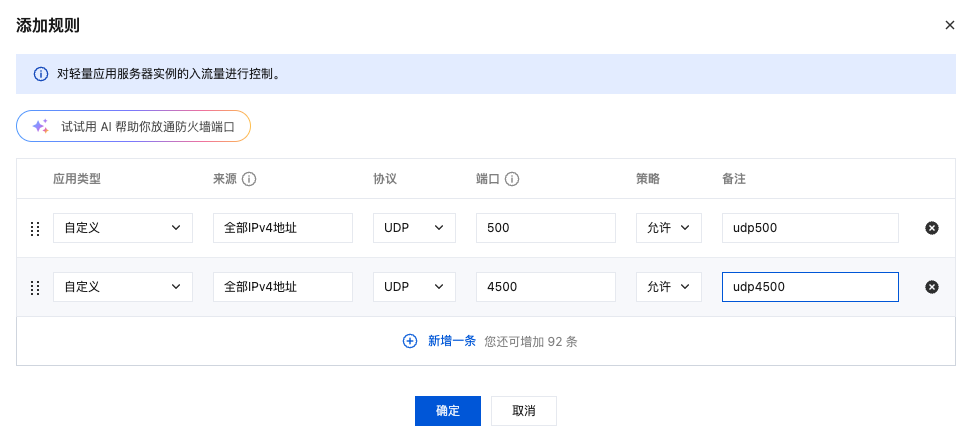The width and height of the screenshot is (973, 446).
Task: Remove the udp4500 rule row
Action: coord(931,287)
